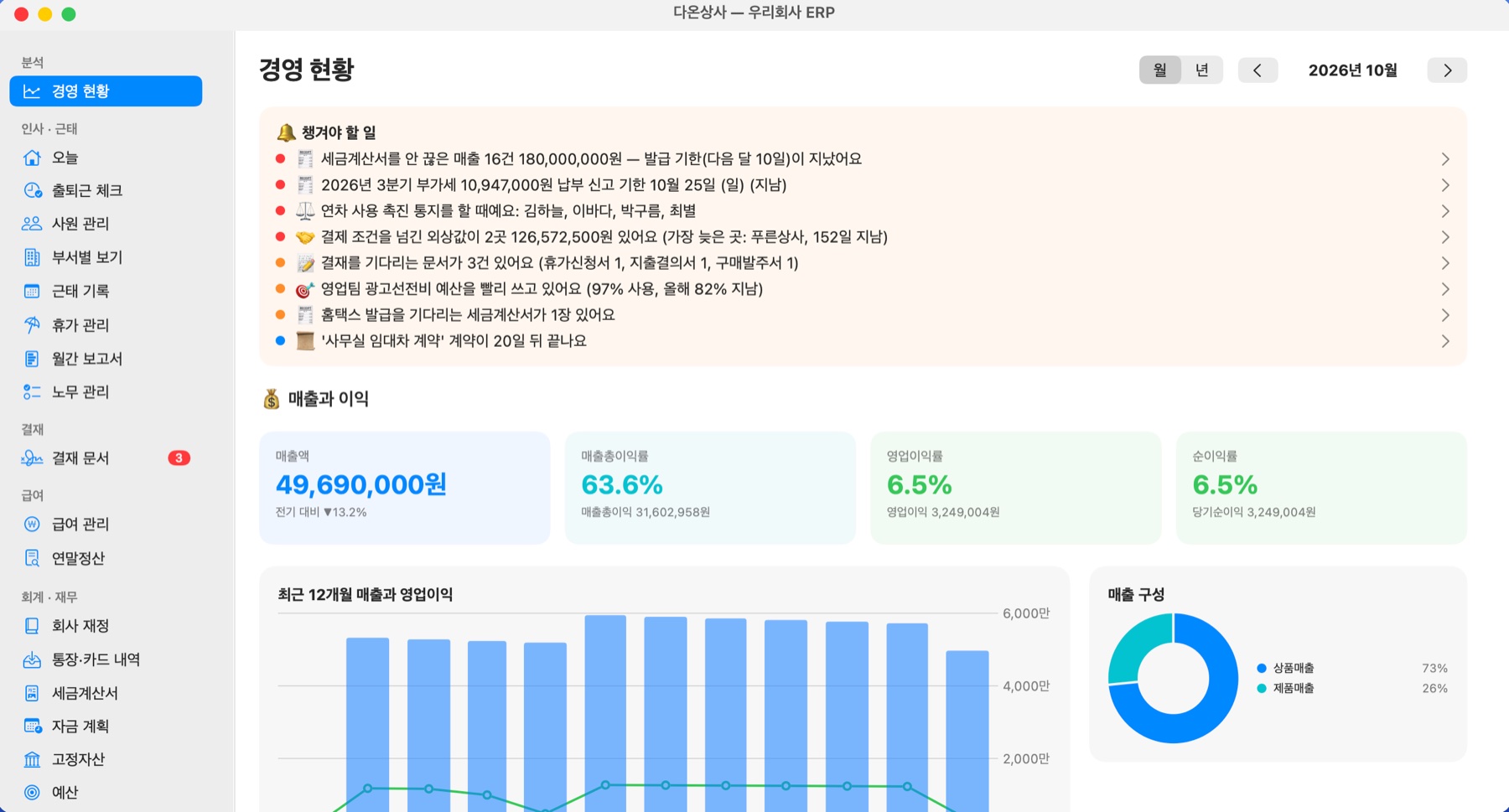This screenshot has height=812, width=1509.
Task: Expand 홈택스 발급 세금계산서 chevron
Action: pos(1445,315)
